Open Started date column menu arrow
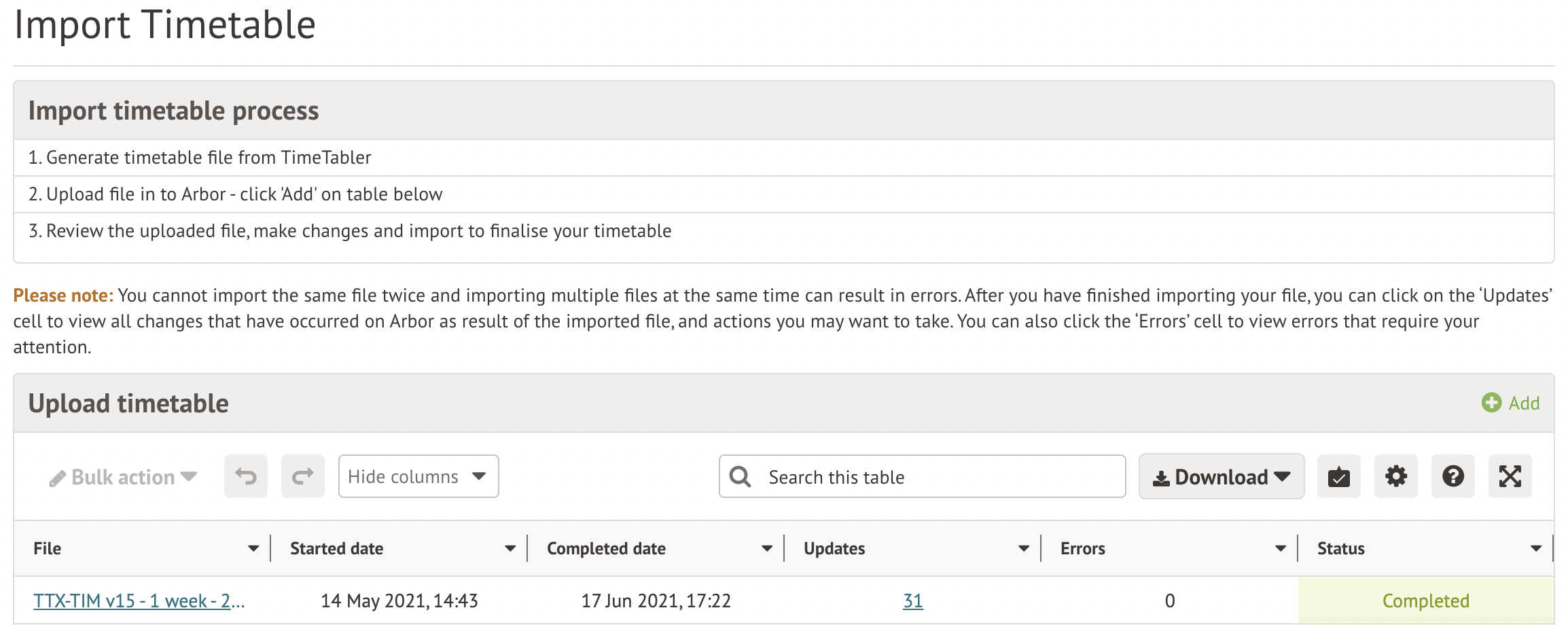This screenshot has height=625, width=1568. (x=510, y=548)
